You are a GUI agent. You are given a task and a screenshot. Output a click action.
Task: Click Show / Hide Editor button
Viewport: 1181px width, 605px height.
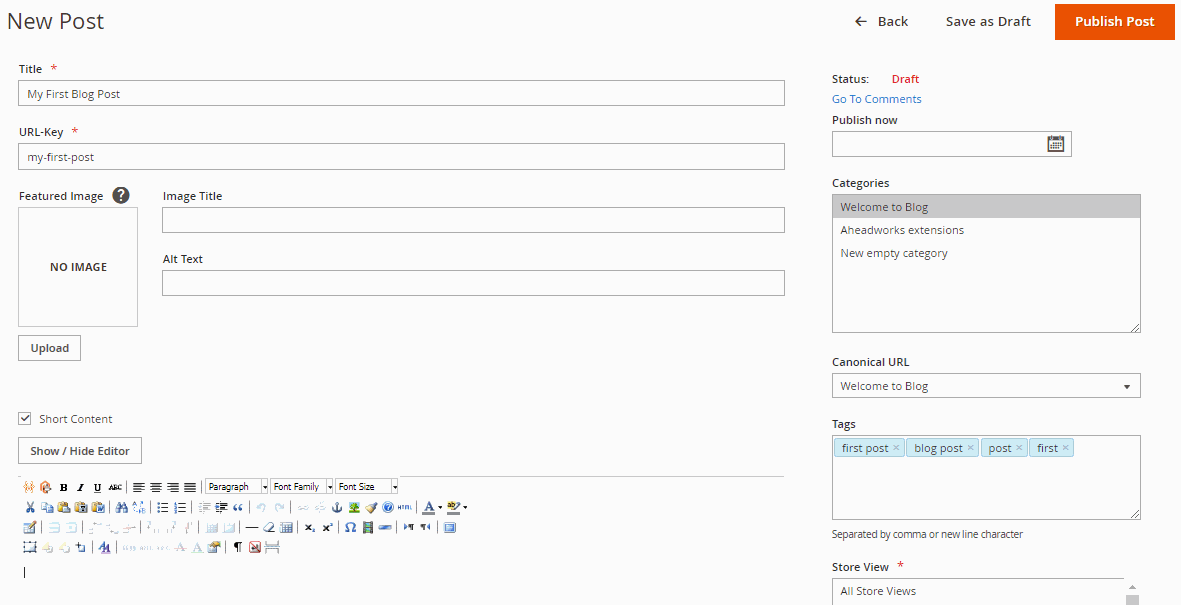pos(80,451)
